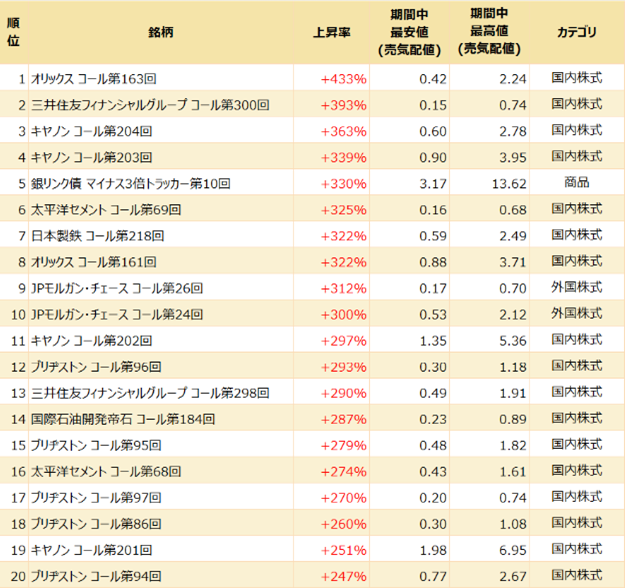
Task: Click the +274% rise rate value
Action: pyautogui.click(x=344, y=472)
